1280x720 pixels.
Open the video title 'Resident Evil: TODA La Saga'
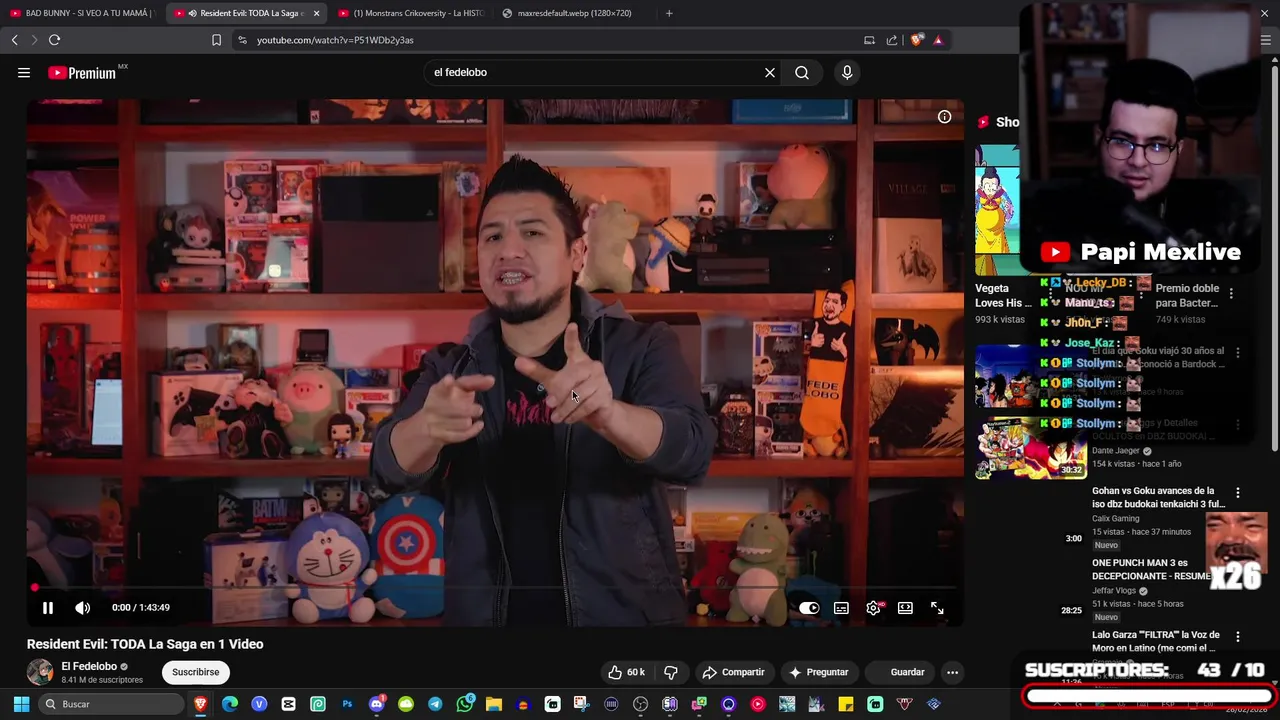pyautogui.click(x=145, y=644)
